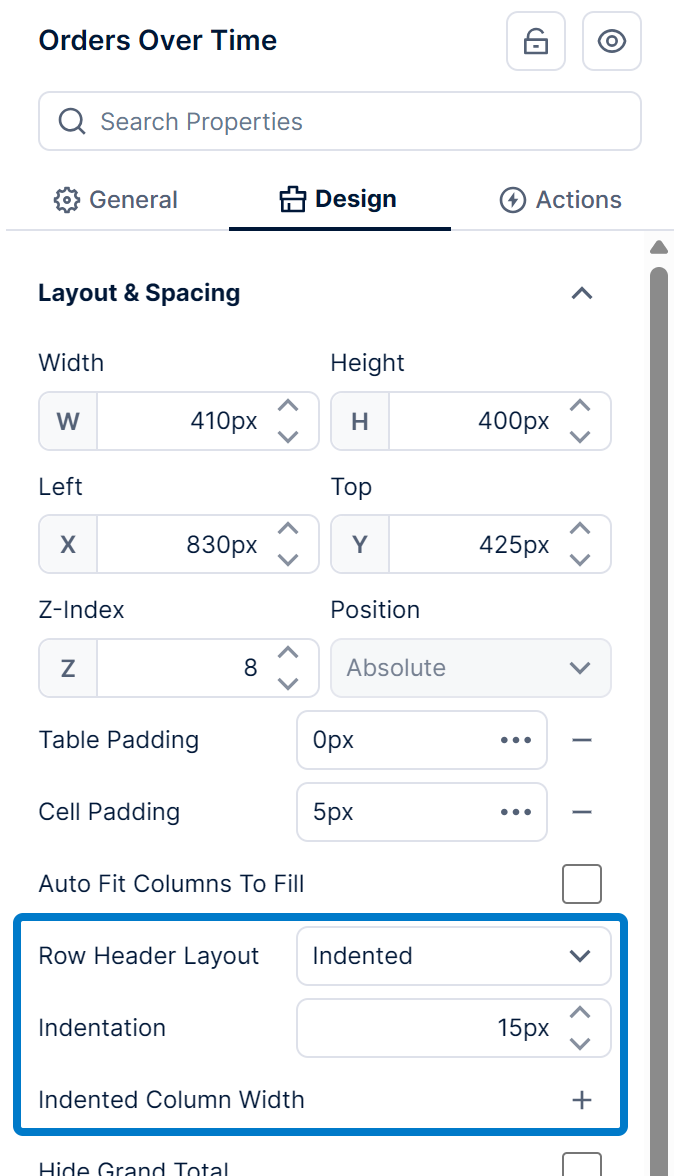The height and width of the screenshot is (1176, 687).
Task: Open the Row Header Layout dropdown
Action: 579,956
